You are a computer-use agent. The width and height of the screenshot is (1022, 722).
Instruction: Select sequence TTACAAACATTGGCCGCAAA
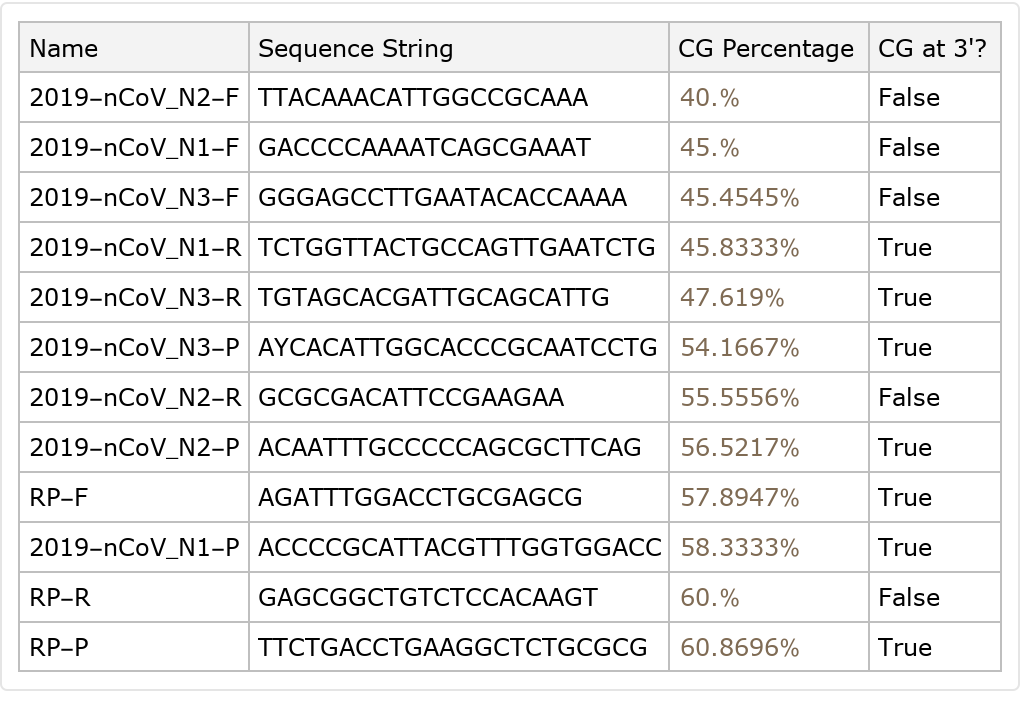[423, 98]
